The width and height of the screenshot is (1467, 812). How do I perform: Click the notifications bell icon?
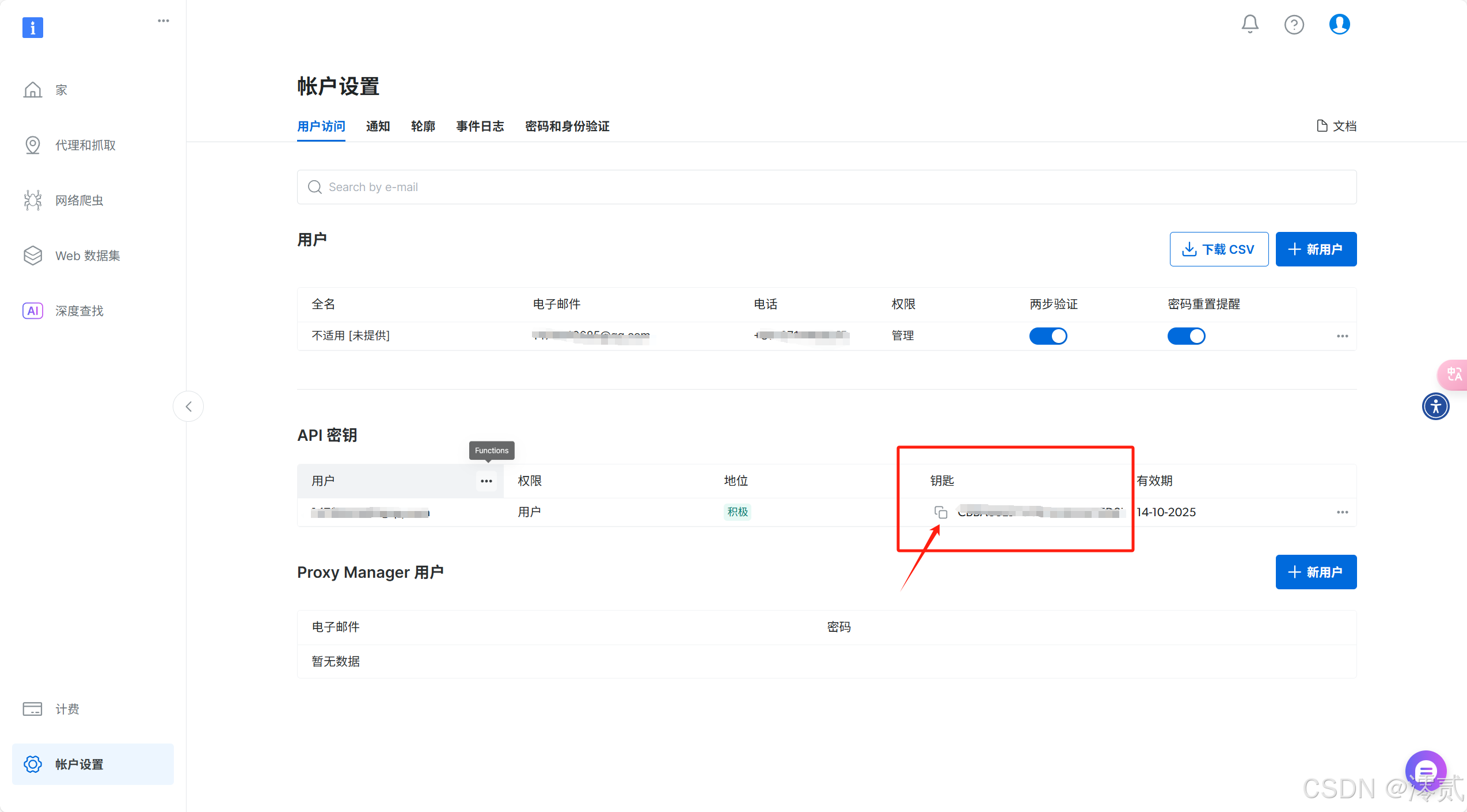point(1249,24)
